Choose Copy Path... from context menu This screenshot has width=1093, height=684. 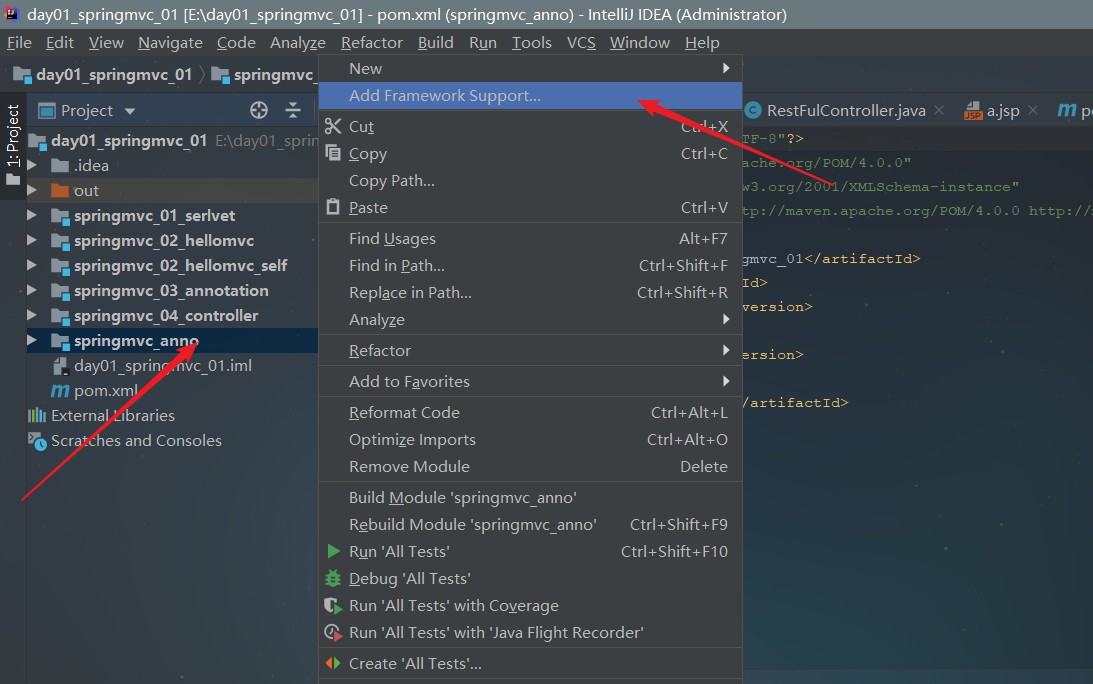(530, 181)
